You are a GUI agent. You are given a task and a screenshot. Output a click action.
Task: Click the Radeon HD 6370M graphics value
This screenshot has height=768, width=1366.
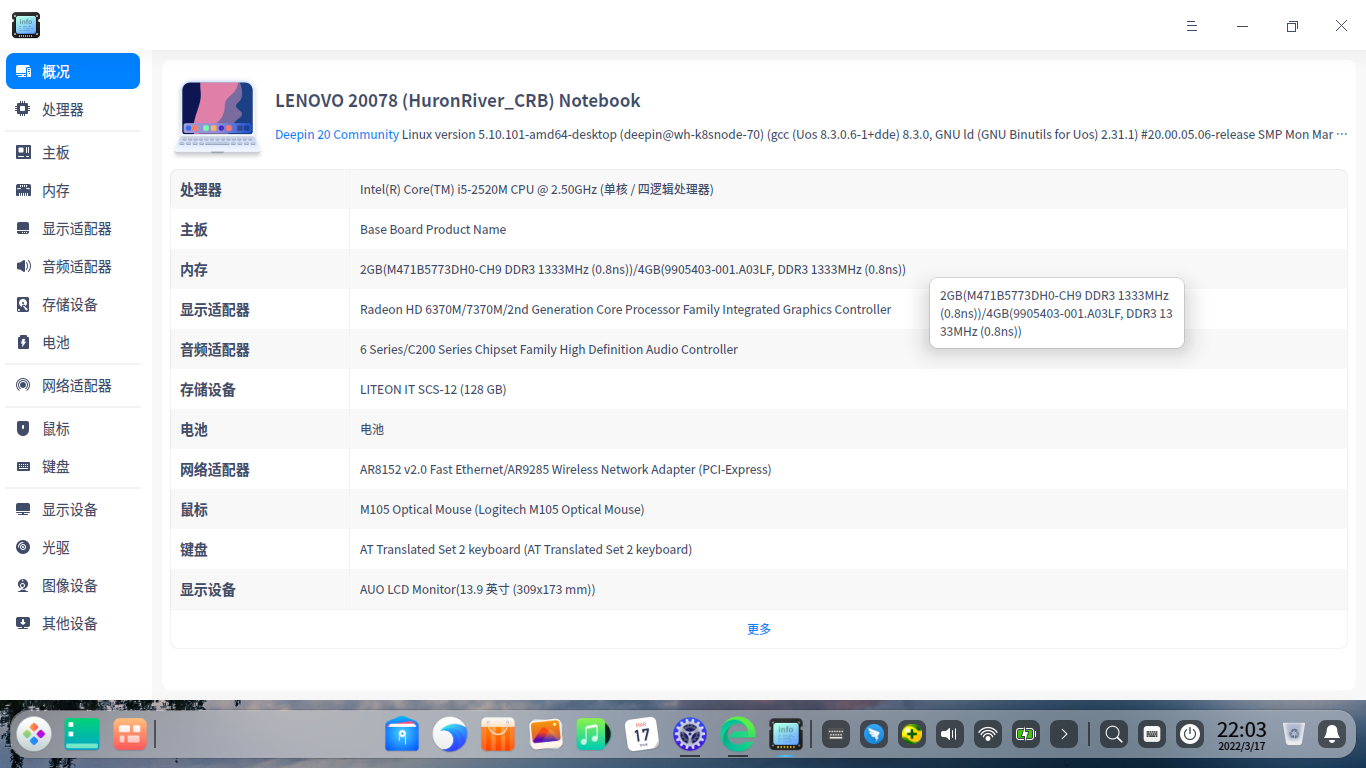click(x=625, y=309)
